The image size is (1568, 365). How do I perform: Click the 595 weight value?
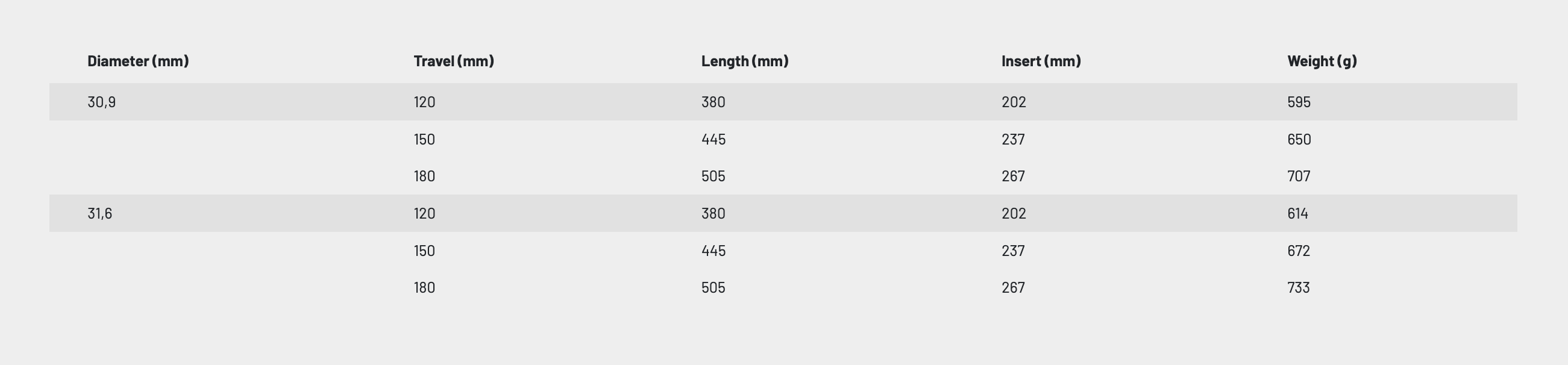(x=1299, y=102)
